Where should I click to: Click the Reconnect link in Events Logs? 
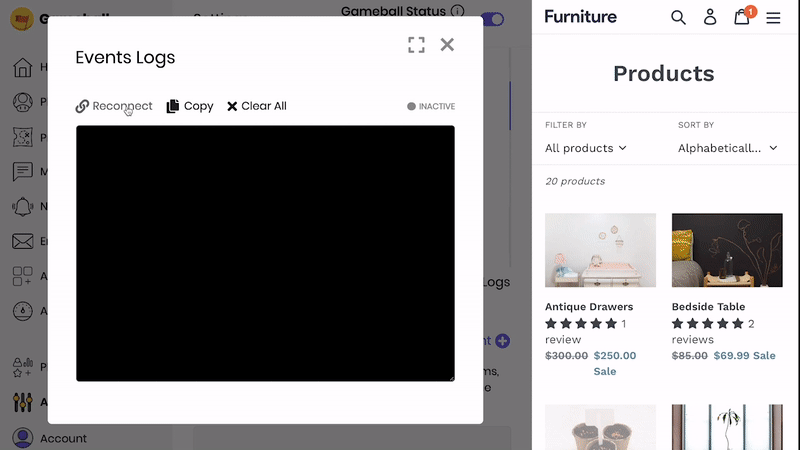point(114,106)
